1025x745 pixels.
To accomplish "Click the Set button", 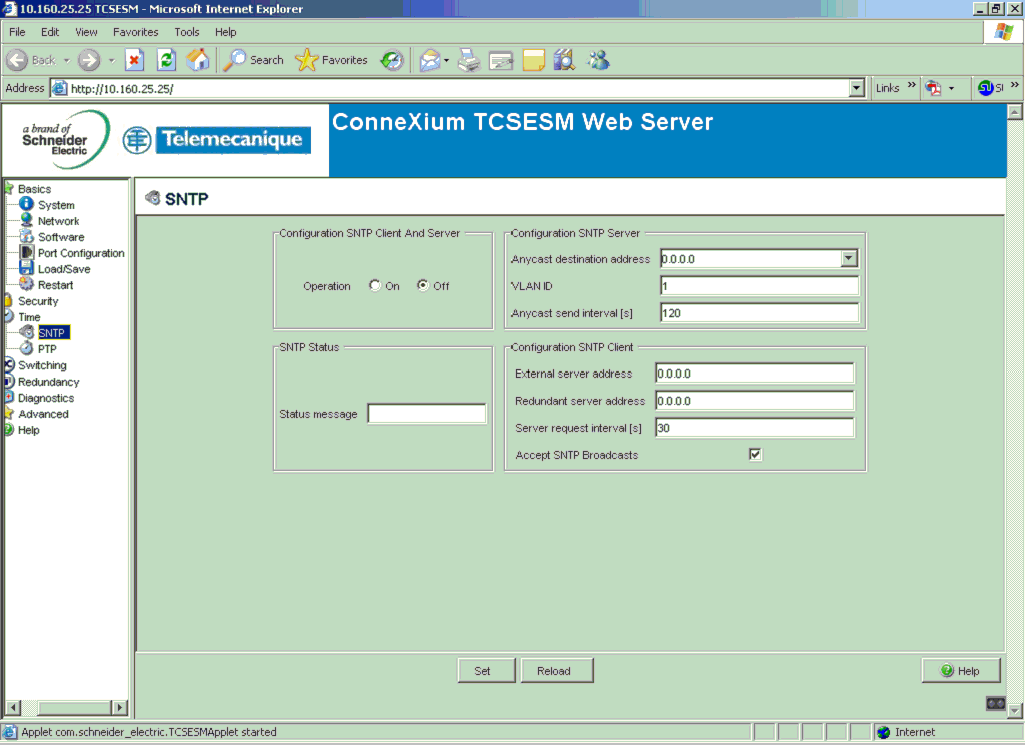I will (486, 670).
